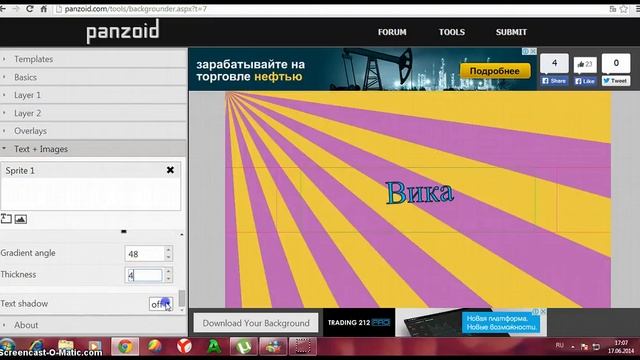Open Windows Explorer folder in taskbar
640x360 pixels.
pyautogui.click(x=65, y=346)
